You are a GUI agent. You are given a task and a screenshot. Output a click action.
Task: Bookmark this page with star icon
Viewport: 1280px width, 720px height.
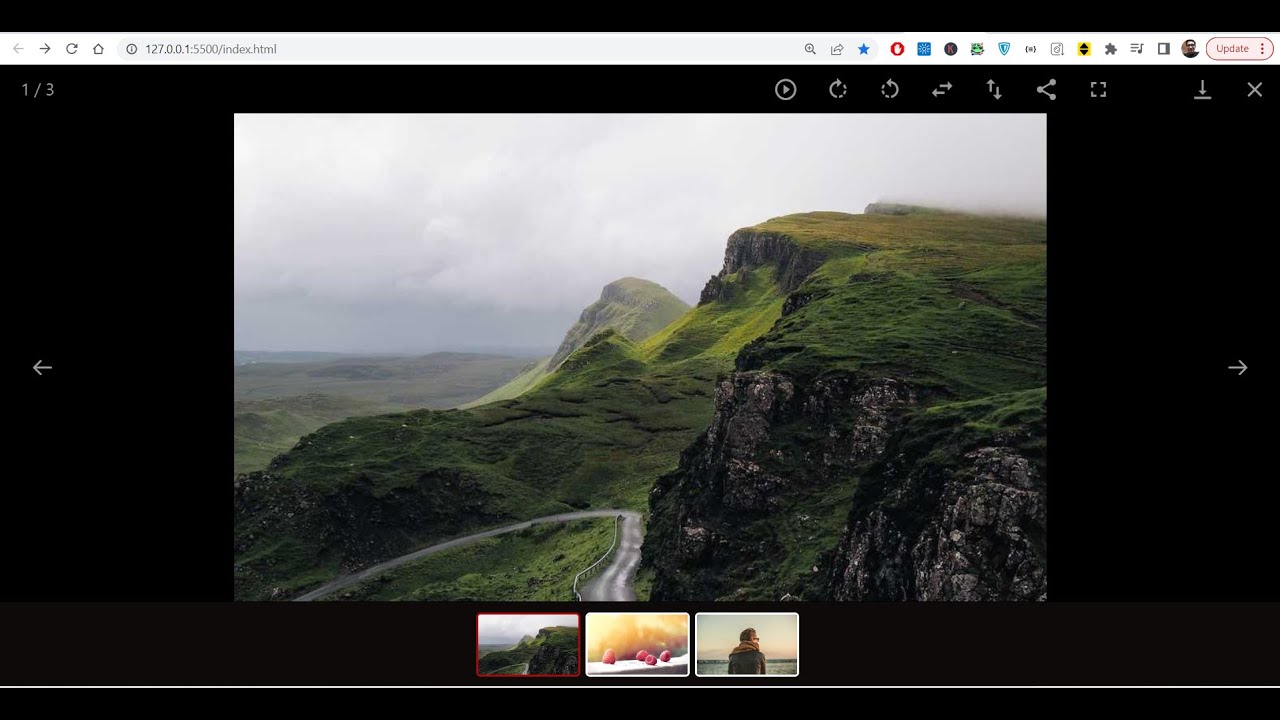(x=864, y=49)
